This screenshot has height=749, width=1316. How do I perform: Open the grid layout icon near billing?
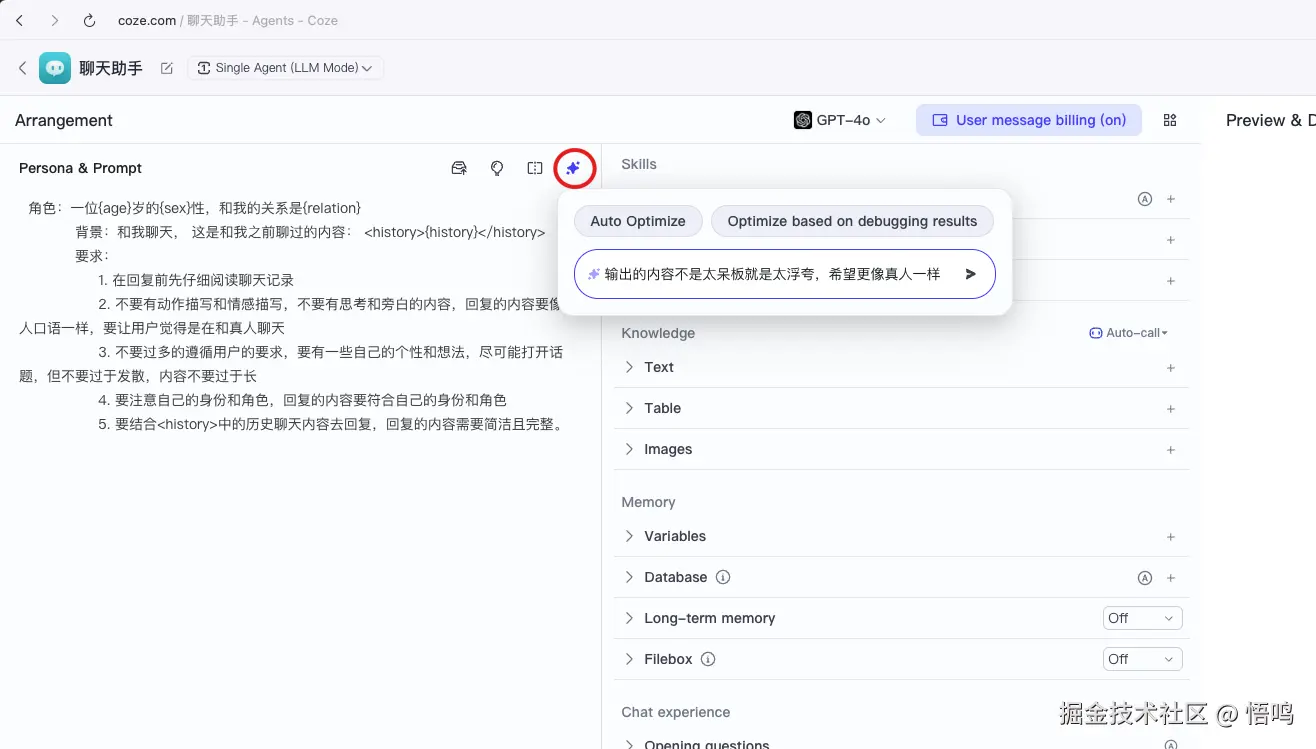click(1170, 120)
